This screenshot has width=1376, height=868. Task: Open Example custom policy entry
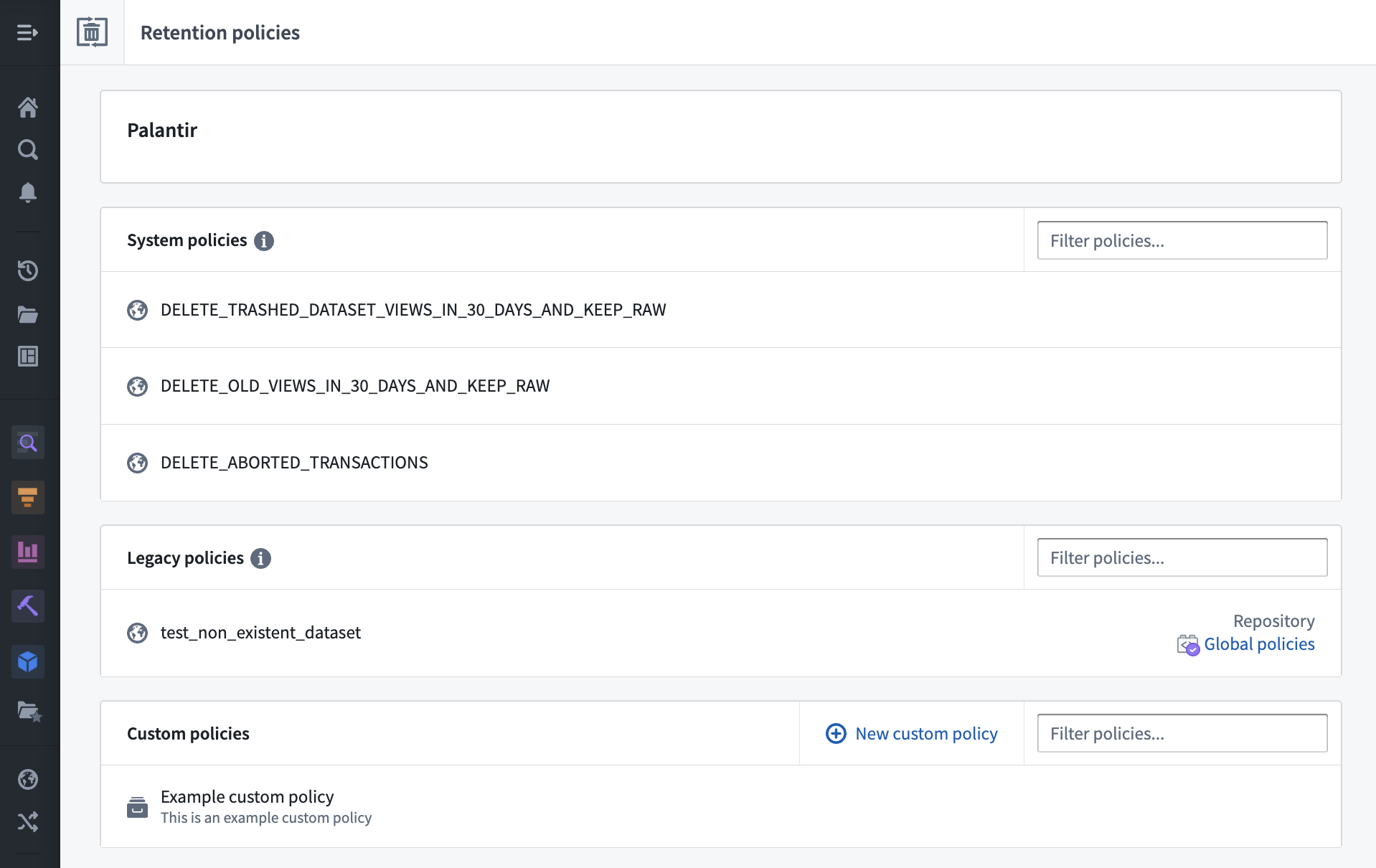pos(720,806)
